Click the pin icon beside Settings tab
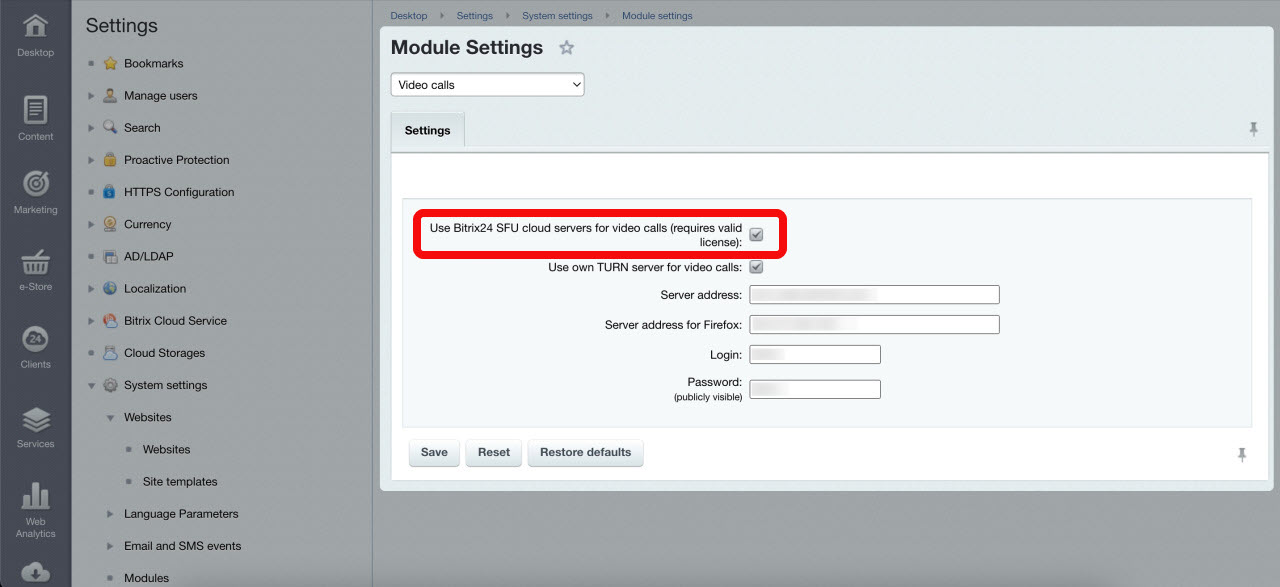Viewport: 1280px width, 587px height. pyautogui.click(x=1253, y=129)
